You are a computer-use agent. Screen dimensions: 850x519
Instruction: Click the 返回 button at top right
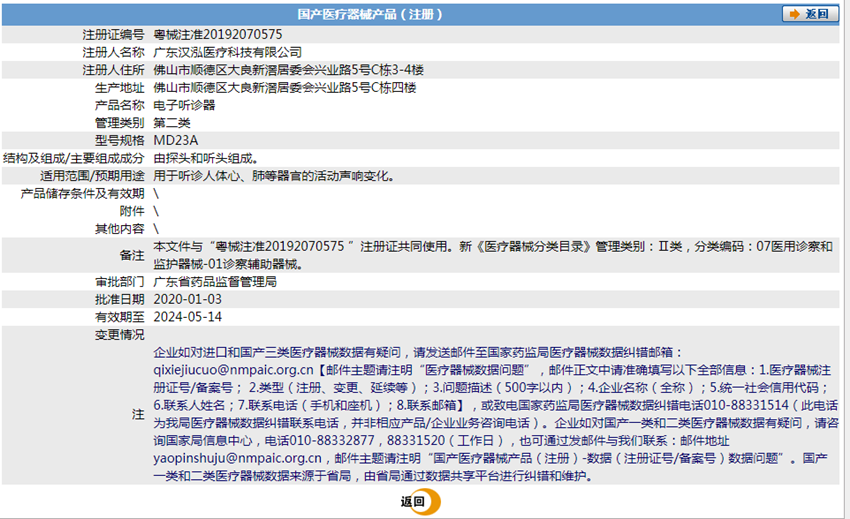(x=810, y=14)
